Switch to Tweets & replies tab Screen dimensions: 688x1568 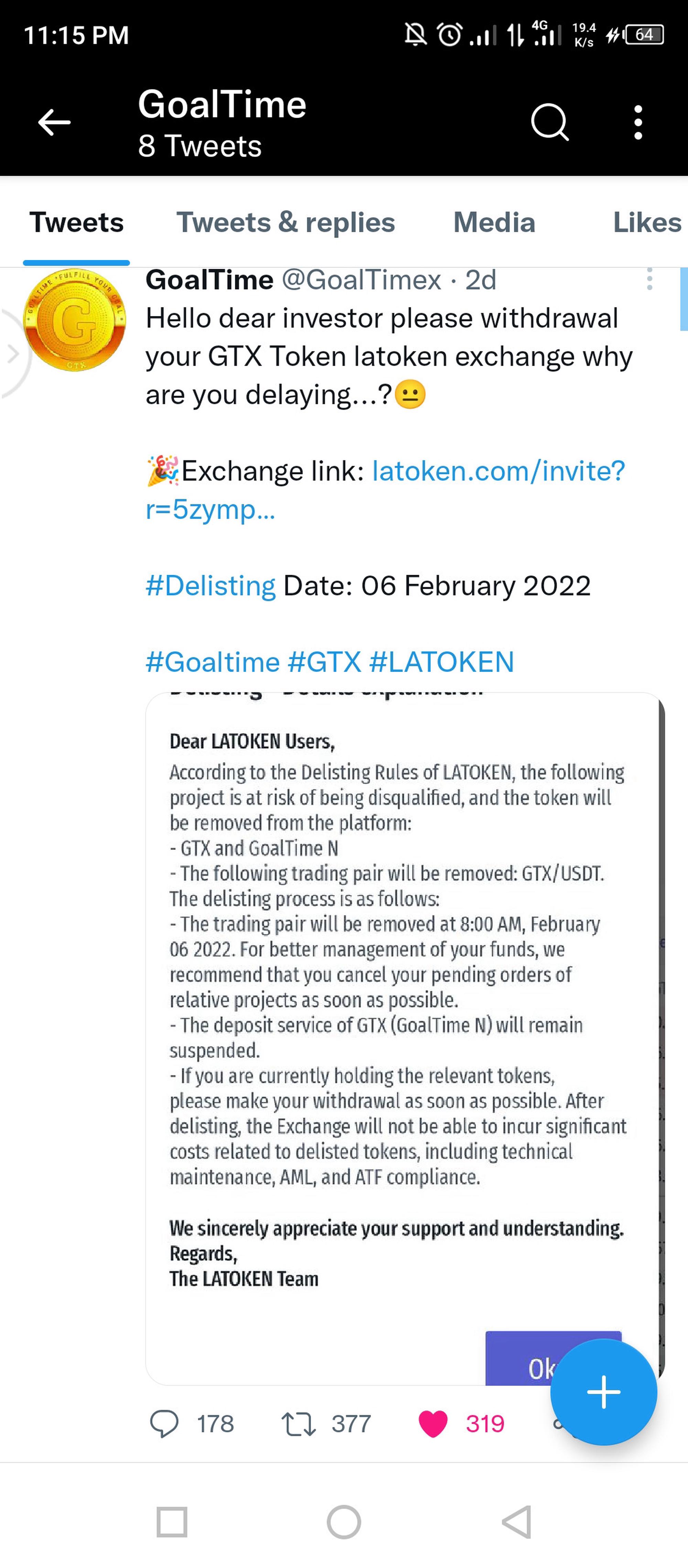[285, 223]
